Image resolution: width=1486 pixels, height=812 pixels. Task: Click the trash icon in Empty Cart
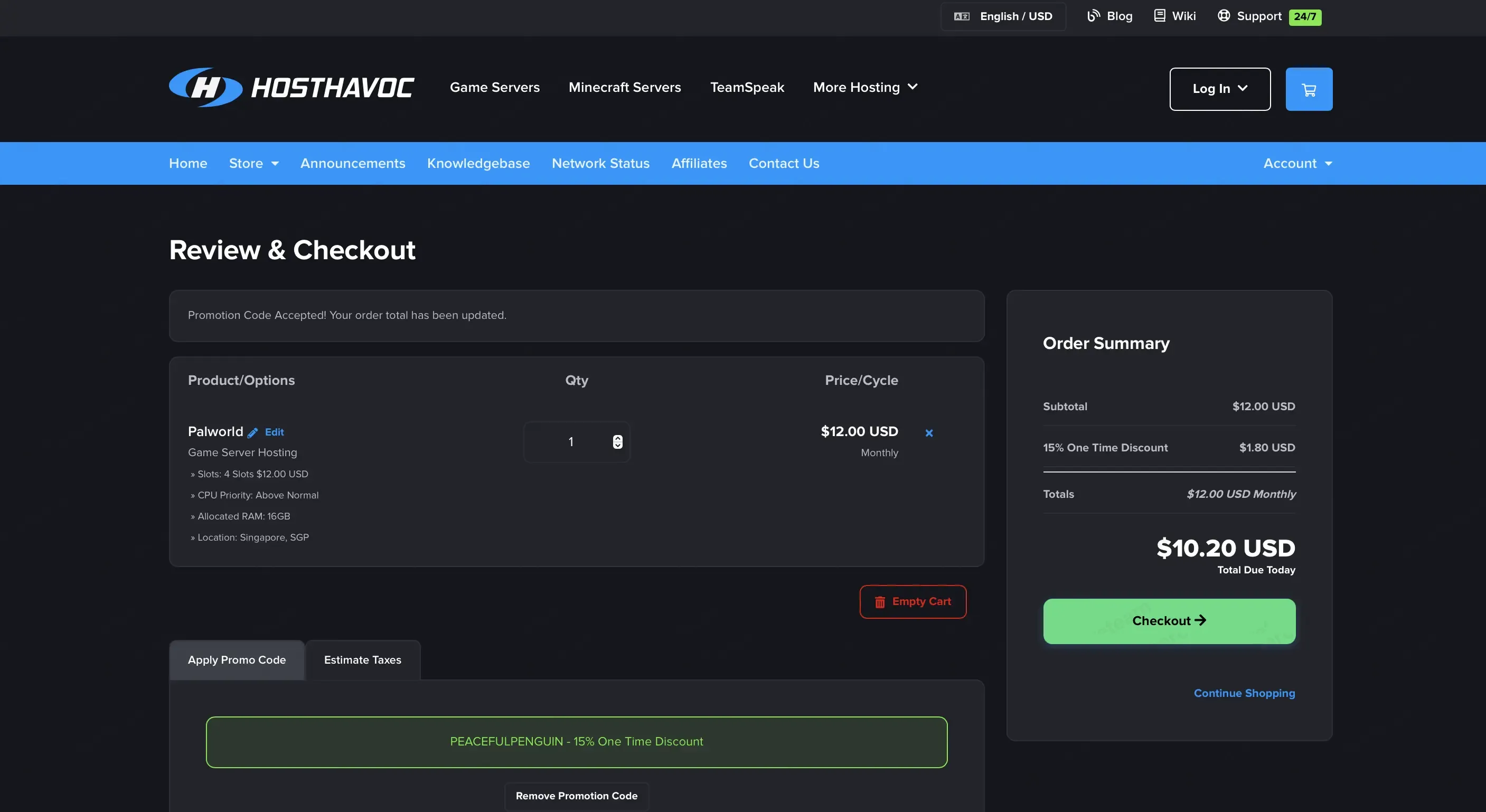(x=880, y=602)
